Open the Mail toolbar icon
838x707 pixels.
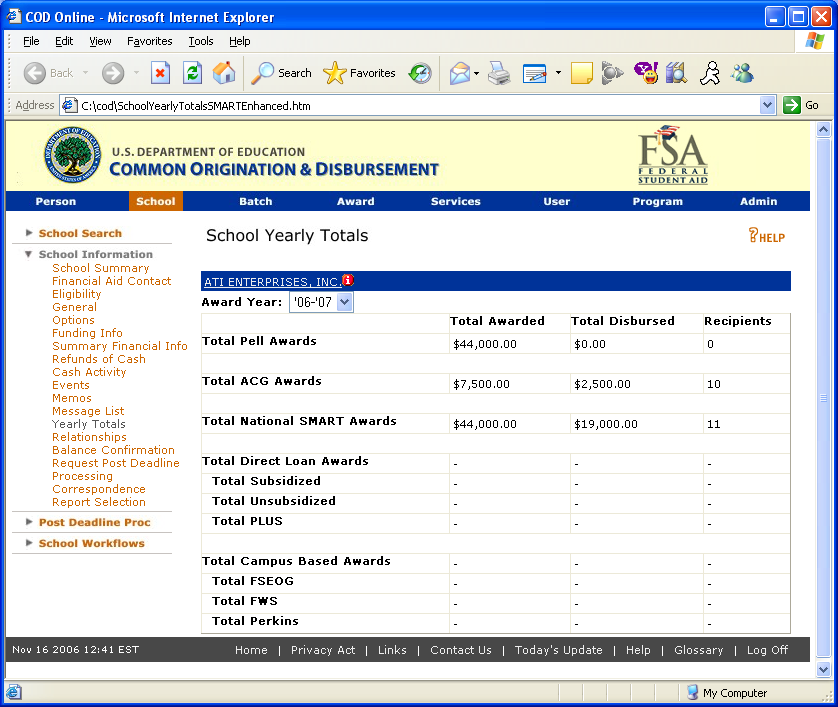[460, 73]
